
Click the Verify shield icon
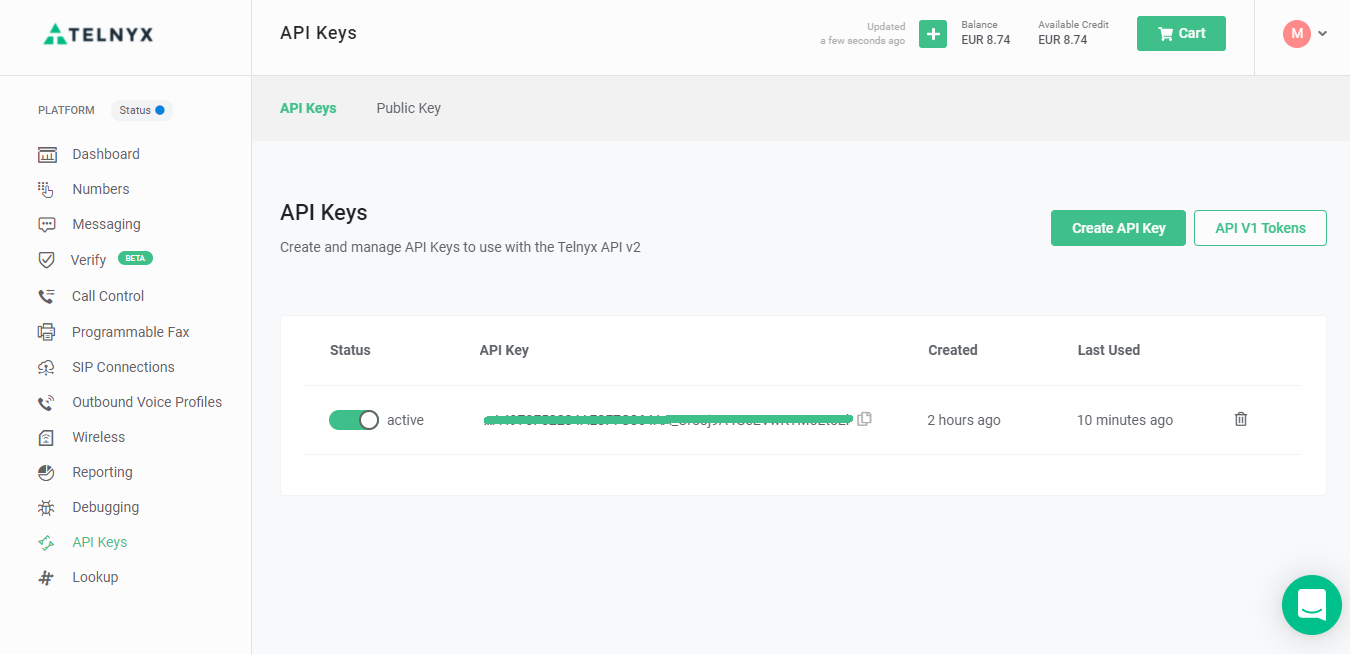46,260
